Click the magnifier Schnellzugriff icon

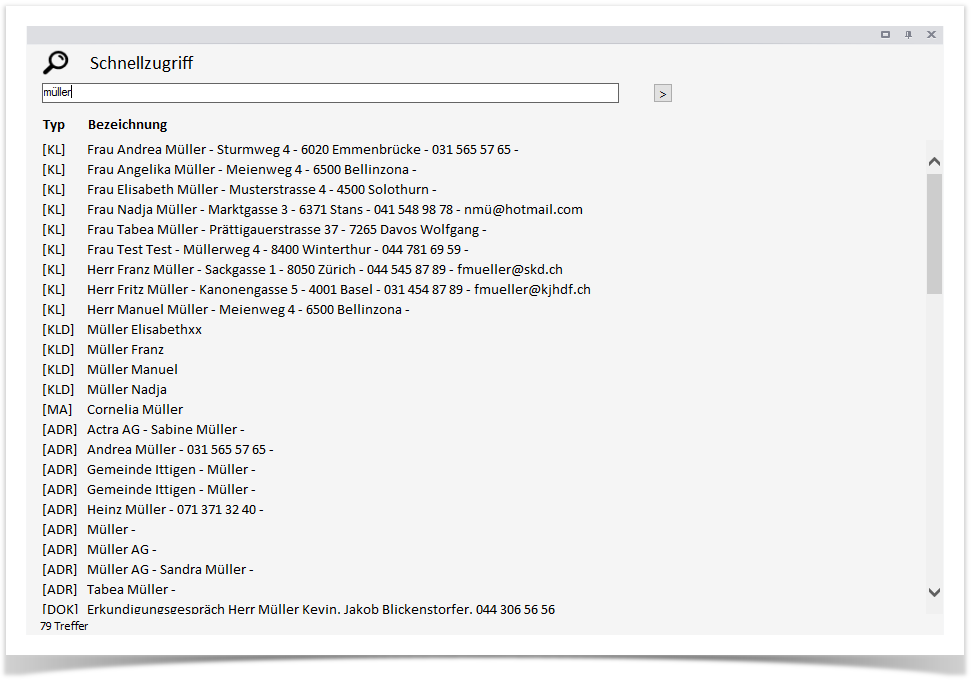pos(56,62)
